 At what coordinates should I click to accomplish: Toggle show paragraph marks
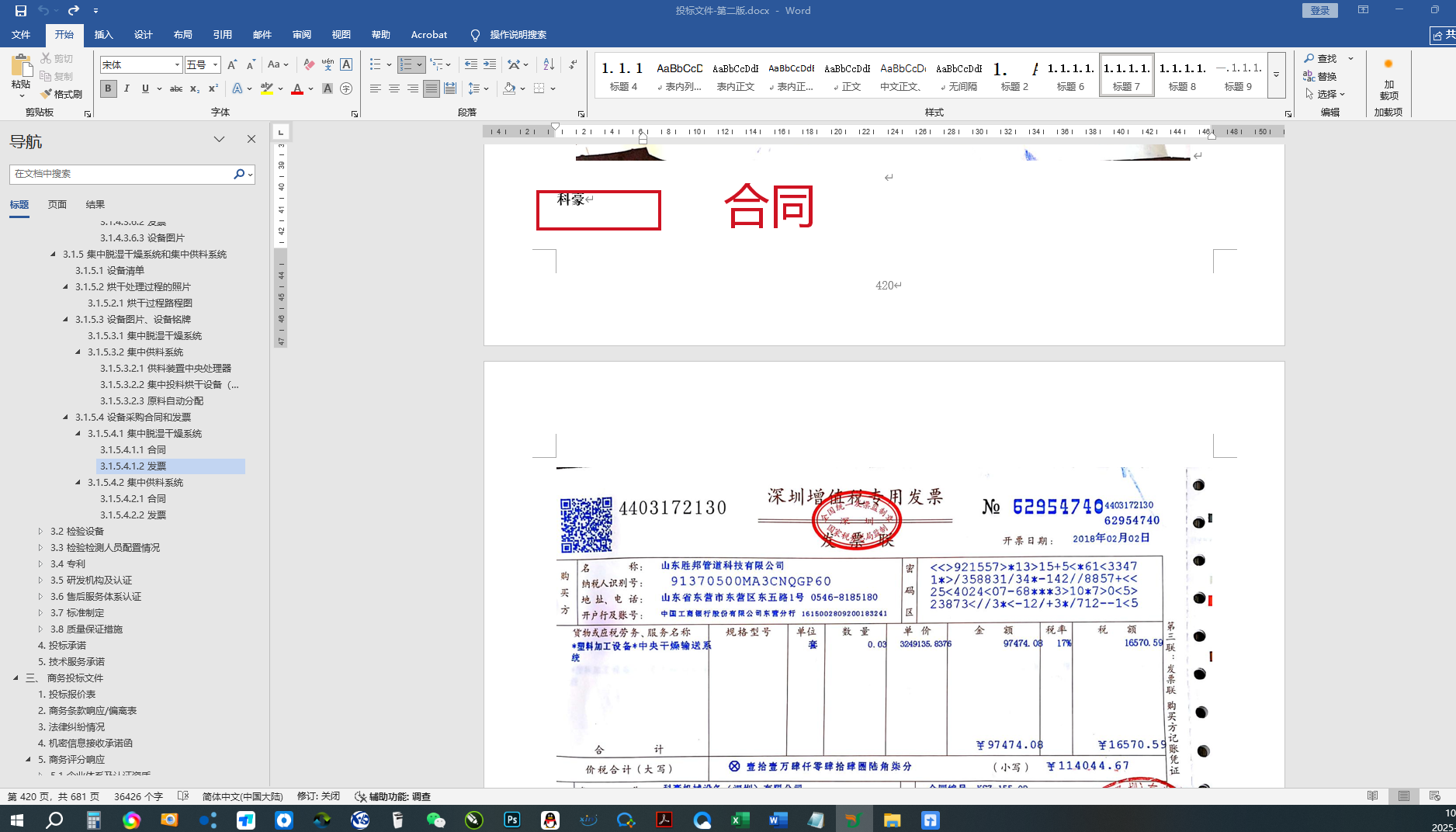[x=573, y=64]
